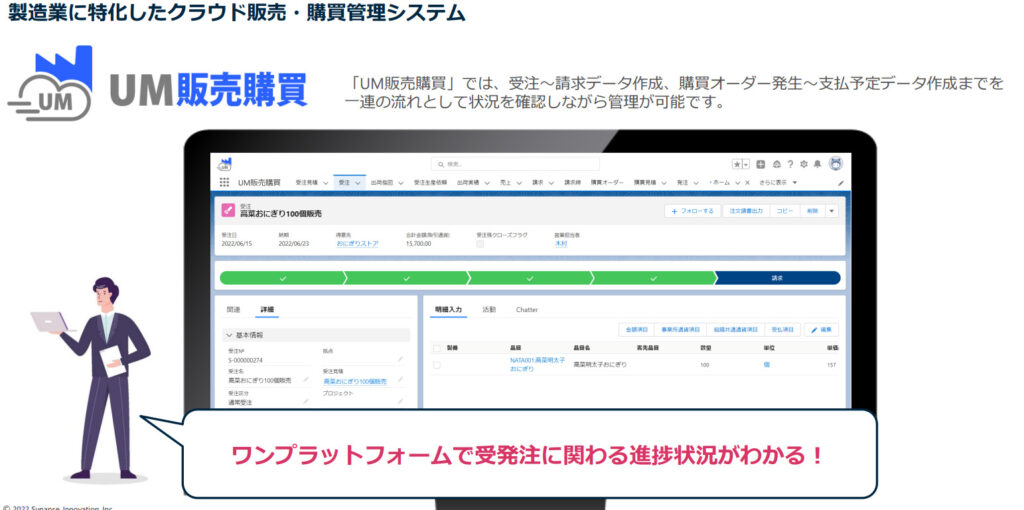This screenshot has width=1024, height=510.
Task: Switch to the 詳細 tab
Action: point(267,310)
